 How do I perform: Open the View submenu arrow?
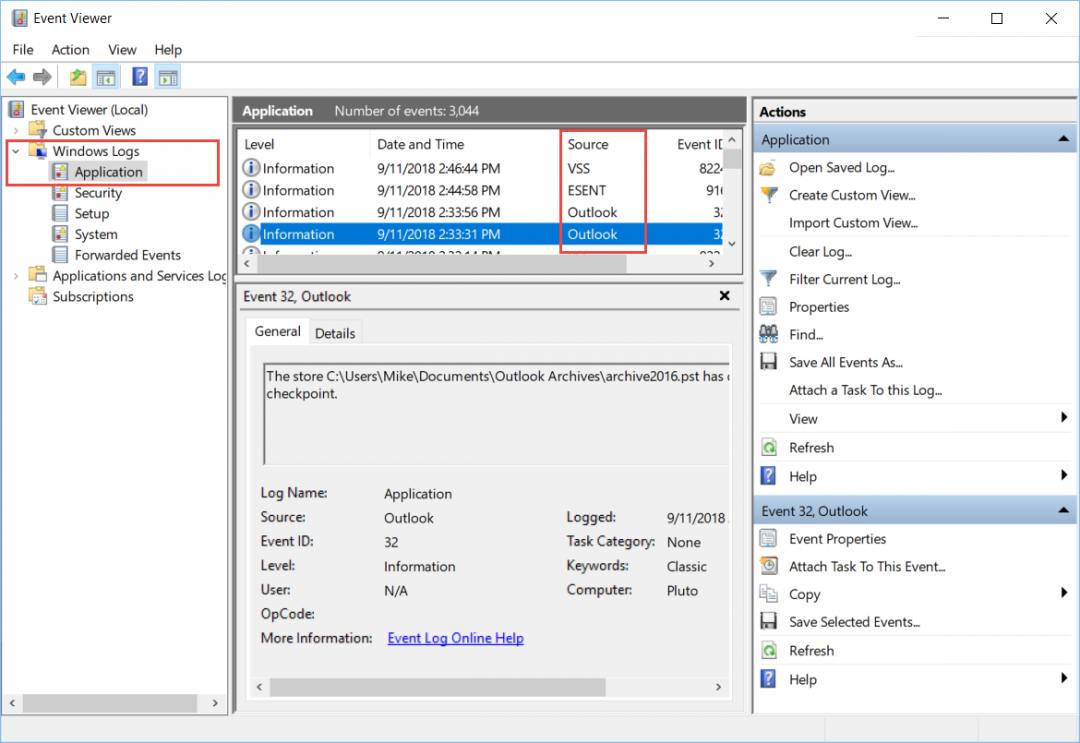(1065, 418)
